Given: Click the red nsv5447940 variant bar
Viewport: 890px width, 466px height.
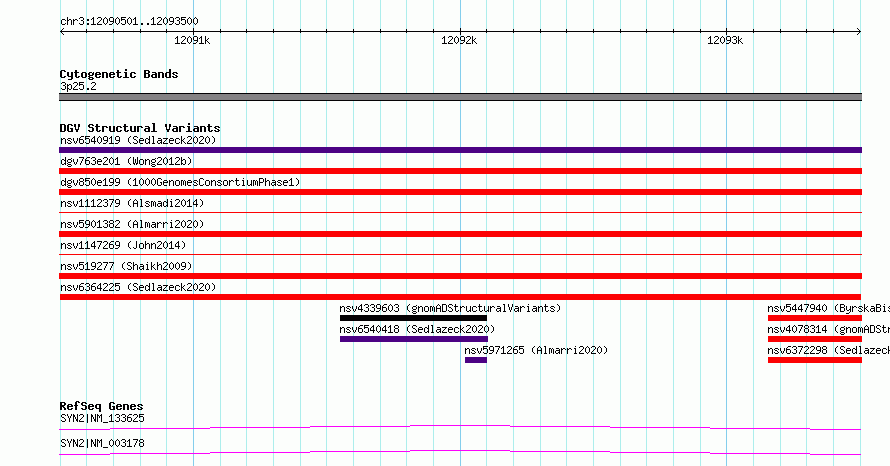Looking at the screenshot, I should coord(815,318).
